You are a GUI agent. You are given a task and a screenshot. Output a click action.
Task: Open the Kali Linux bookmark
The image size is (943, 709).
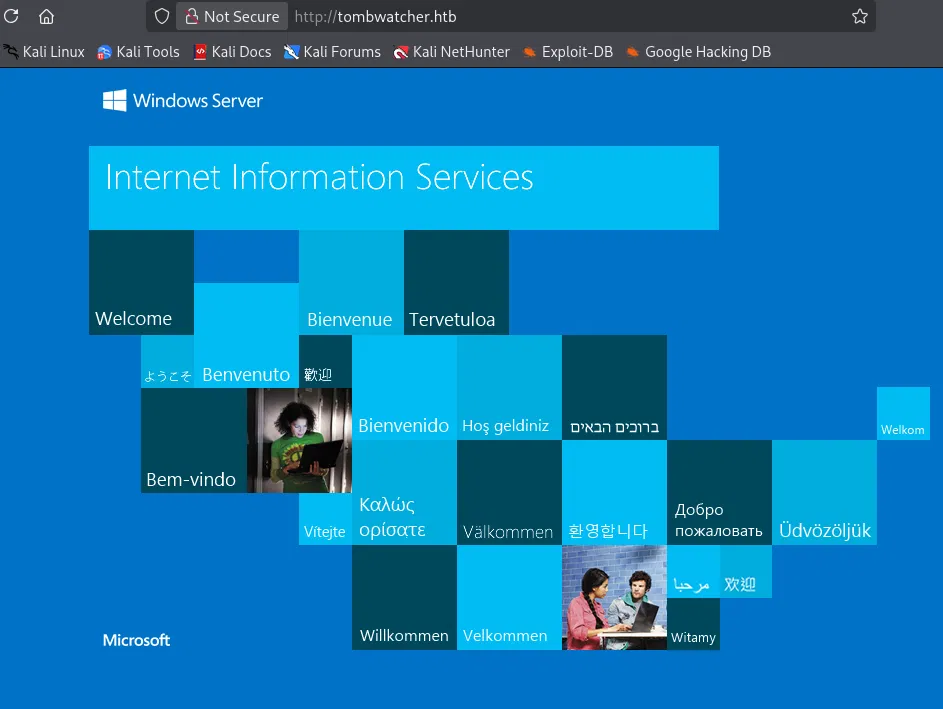(x=44, y=52)
